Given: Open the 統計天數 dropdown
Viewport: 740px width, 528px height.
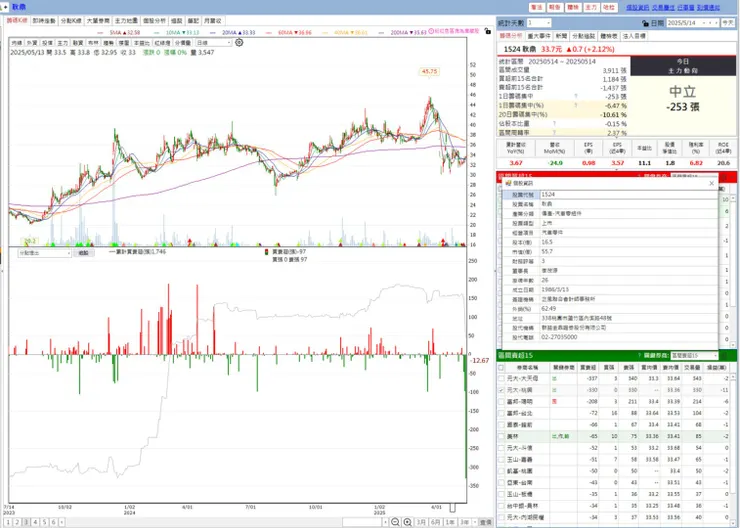Looking at the screenshot, I should (539, 23).
